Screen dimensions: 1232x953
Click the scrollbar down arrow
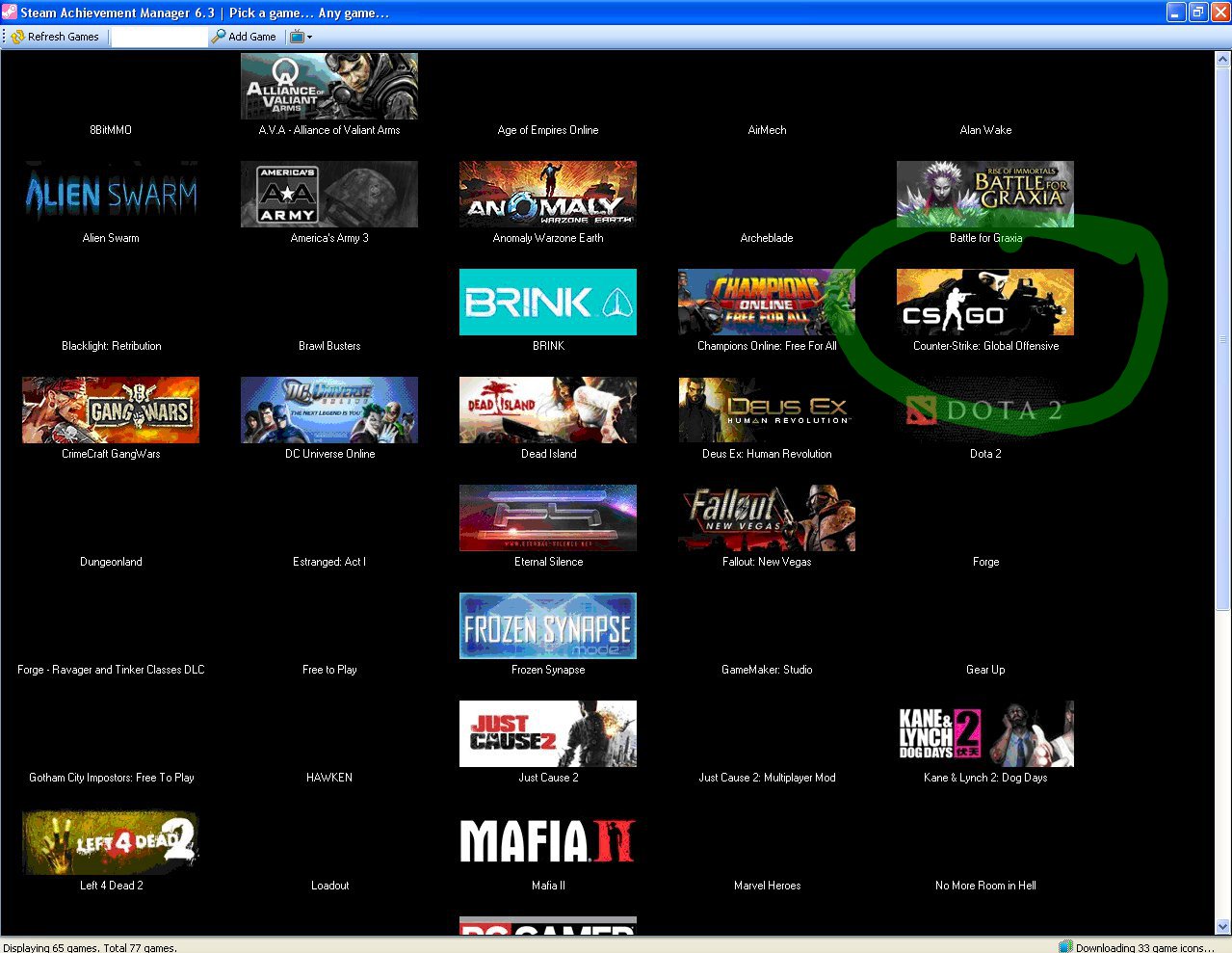click(1223, 927)
